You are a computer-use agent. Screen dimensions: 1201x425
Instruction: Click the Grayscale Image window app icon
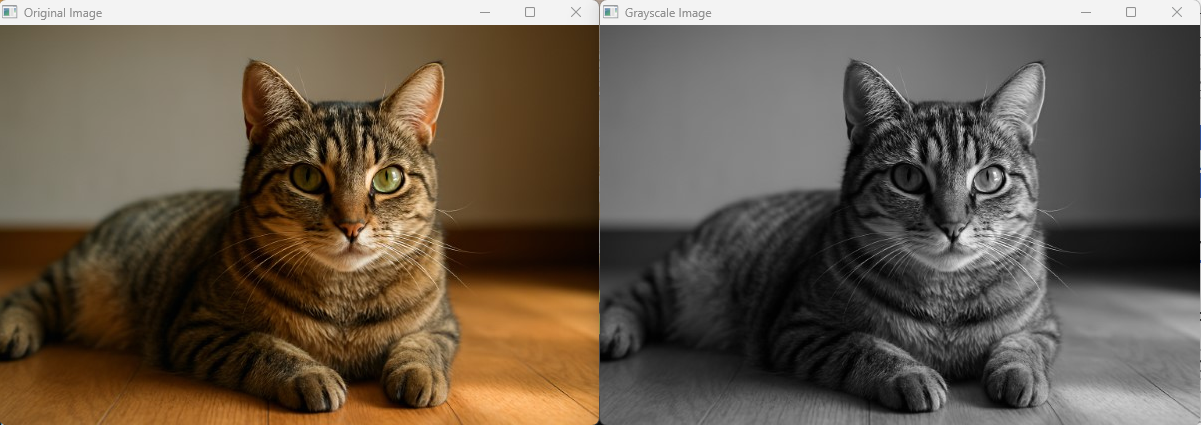611,12
